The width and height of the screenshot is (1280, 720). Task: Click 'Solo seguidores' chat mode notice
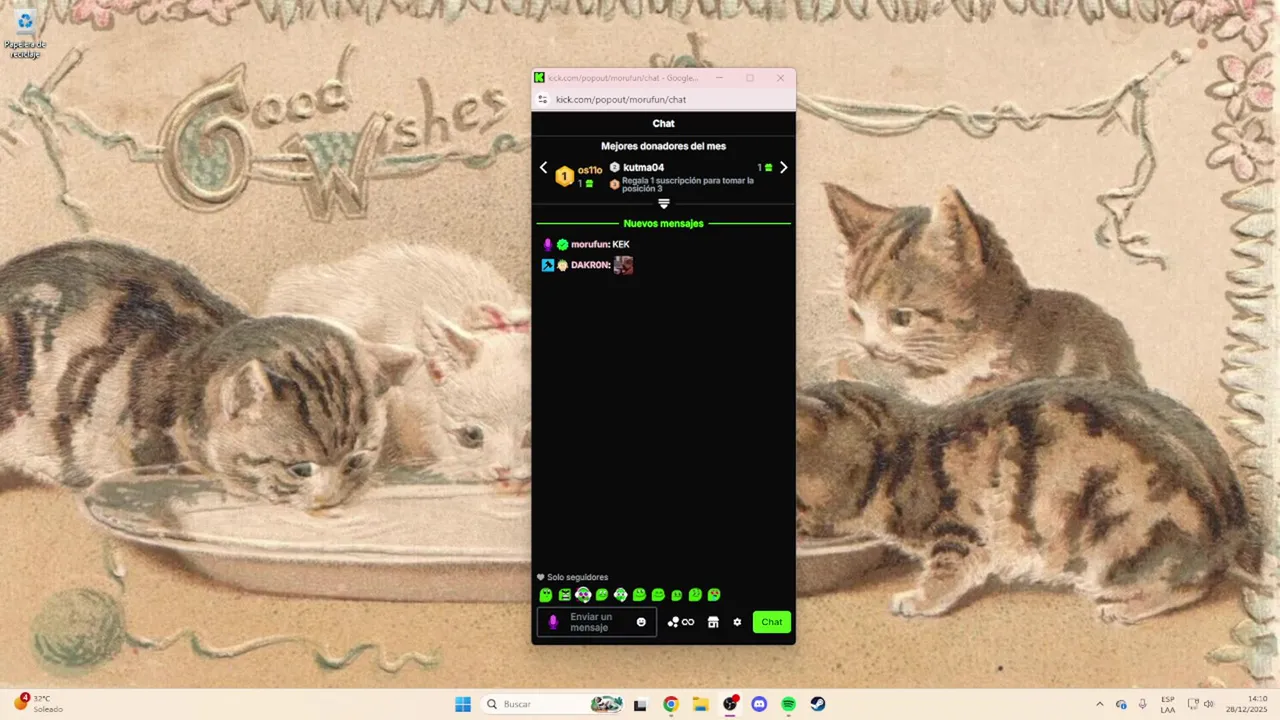(572, 577)
